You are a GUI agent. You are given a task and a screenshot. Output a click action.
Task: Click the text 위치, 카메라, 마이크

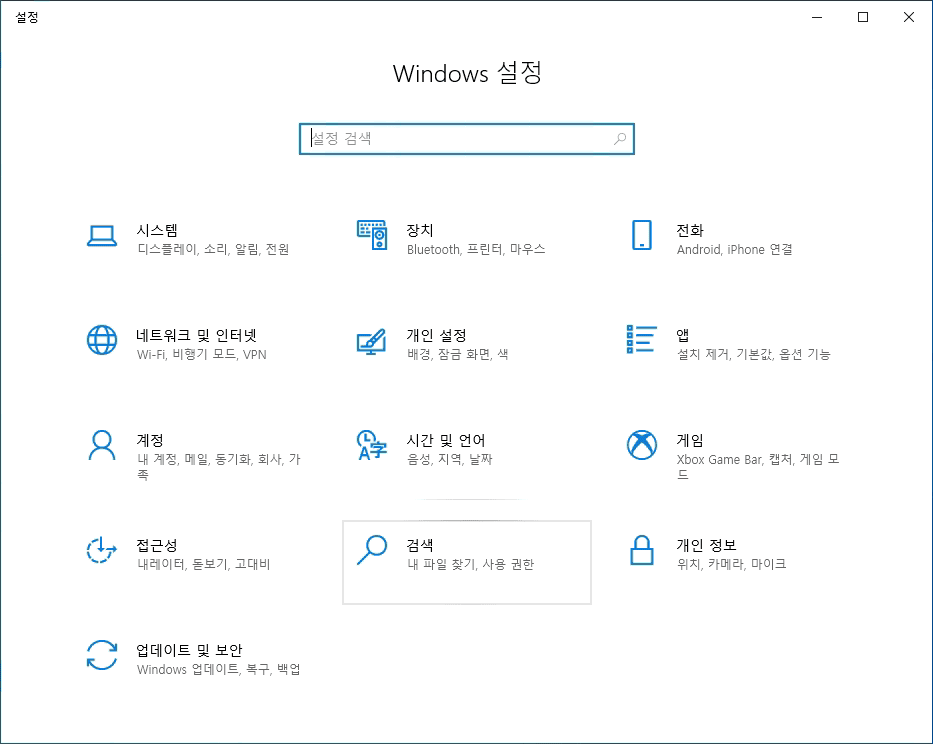pos(732,564)
